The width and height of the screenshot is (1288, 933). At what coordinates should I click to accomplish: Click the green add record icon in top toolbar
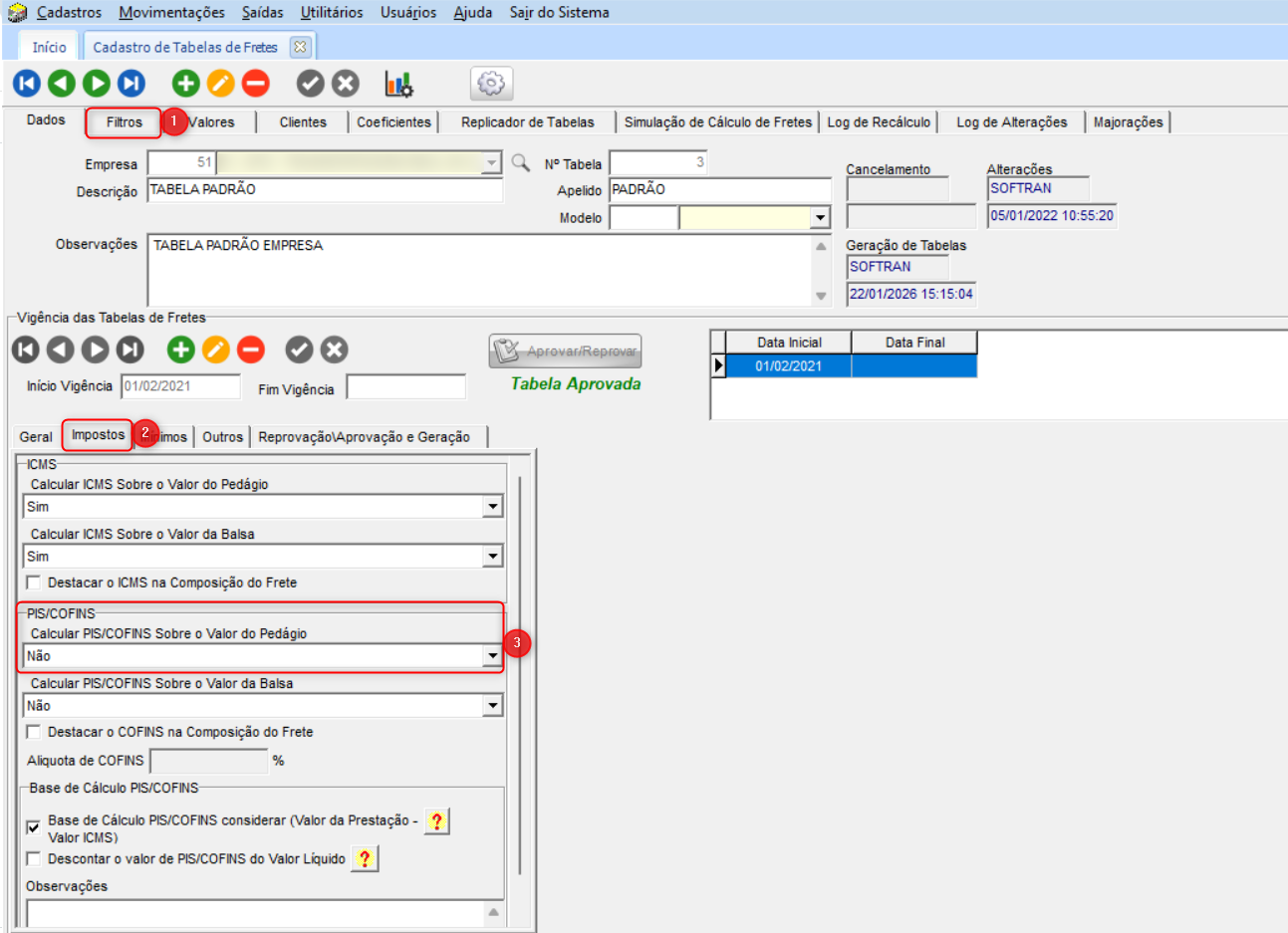pos(185,84)
